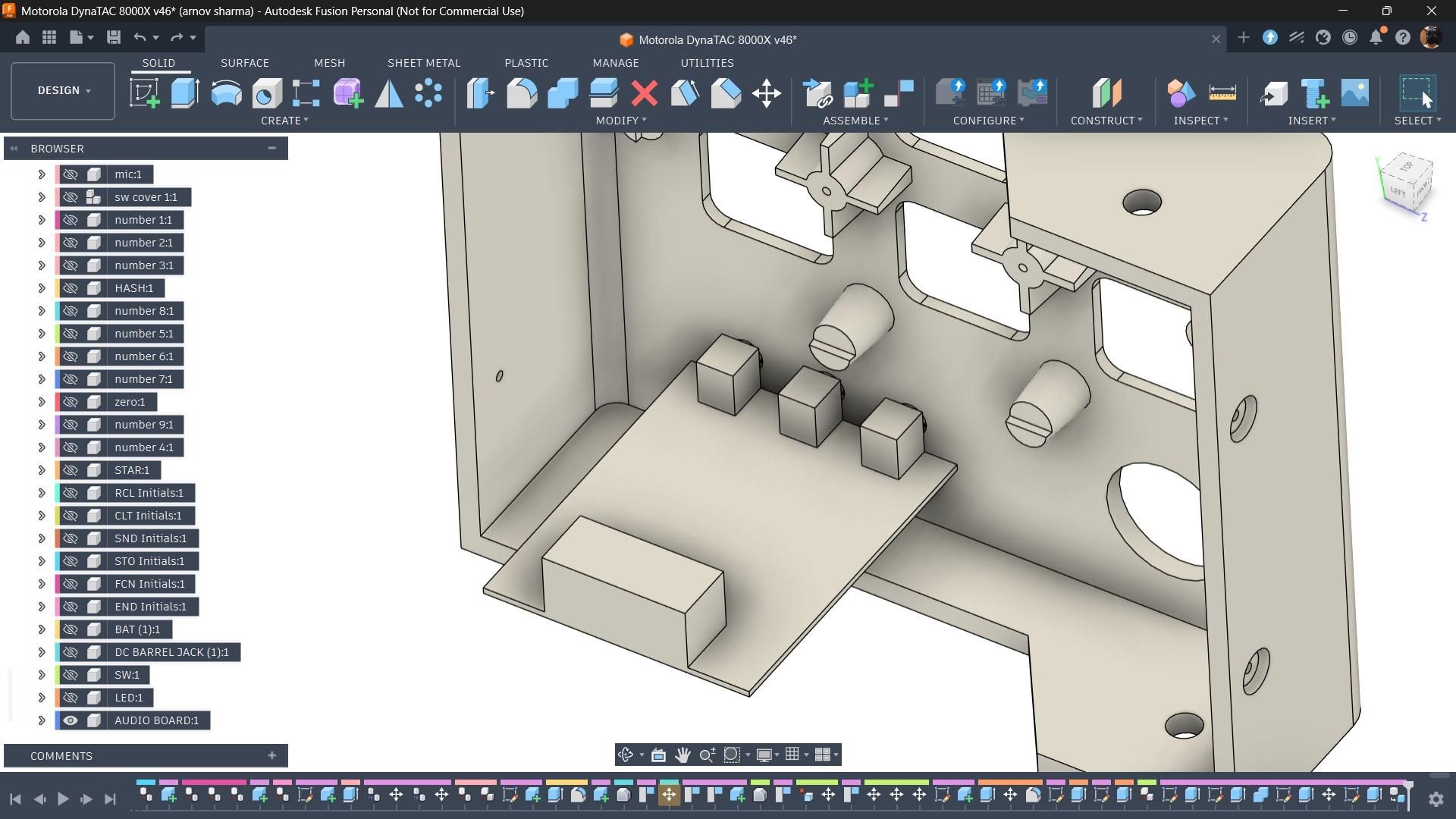The height and width of the screenshot is (819, 1456).
Task: Show the SW:1 component
Action: [71, 675]
